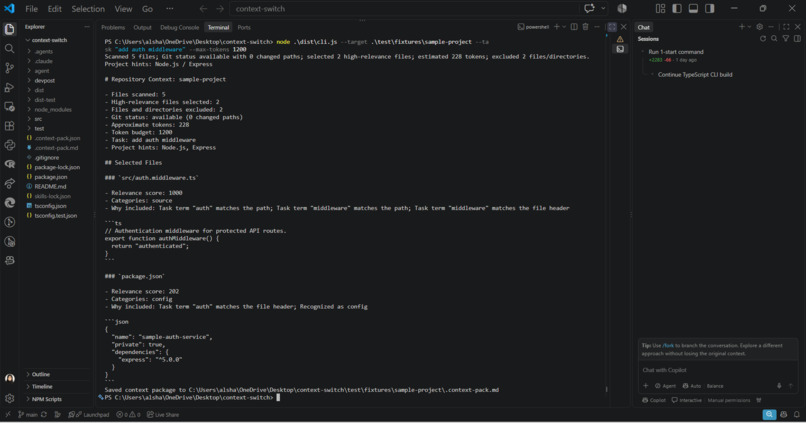Viewport: 806px width, 423px height.
Task: Click the trash icon to kill terminal
Action: (585, 27)
